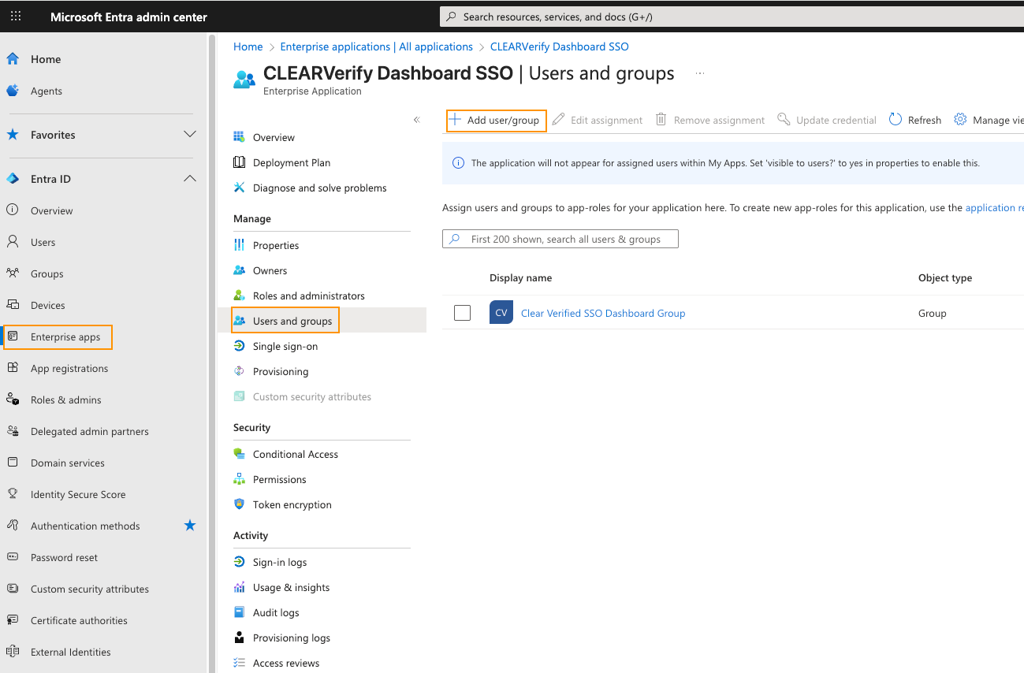Click the Diagnose and solve problems wrench icon
The width and height of the screenshot is (1024, 673).
[239, 187]
